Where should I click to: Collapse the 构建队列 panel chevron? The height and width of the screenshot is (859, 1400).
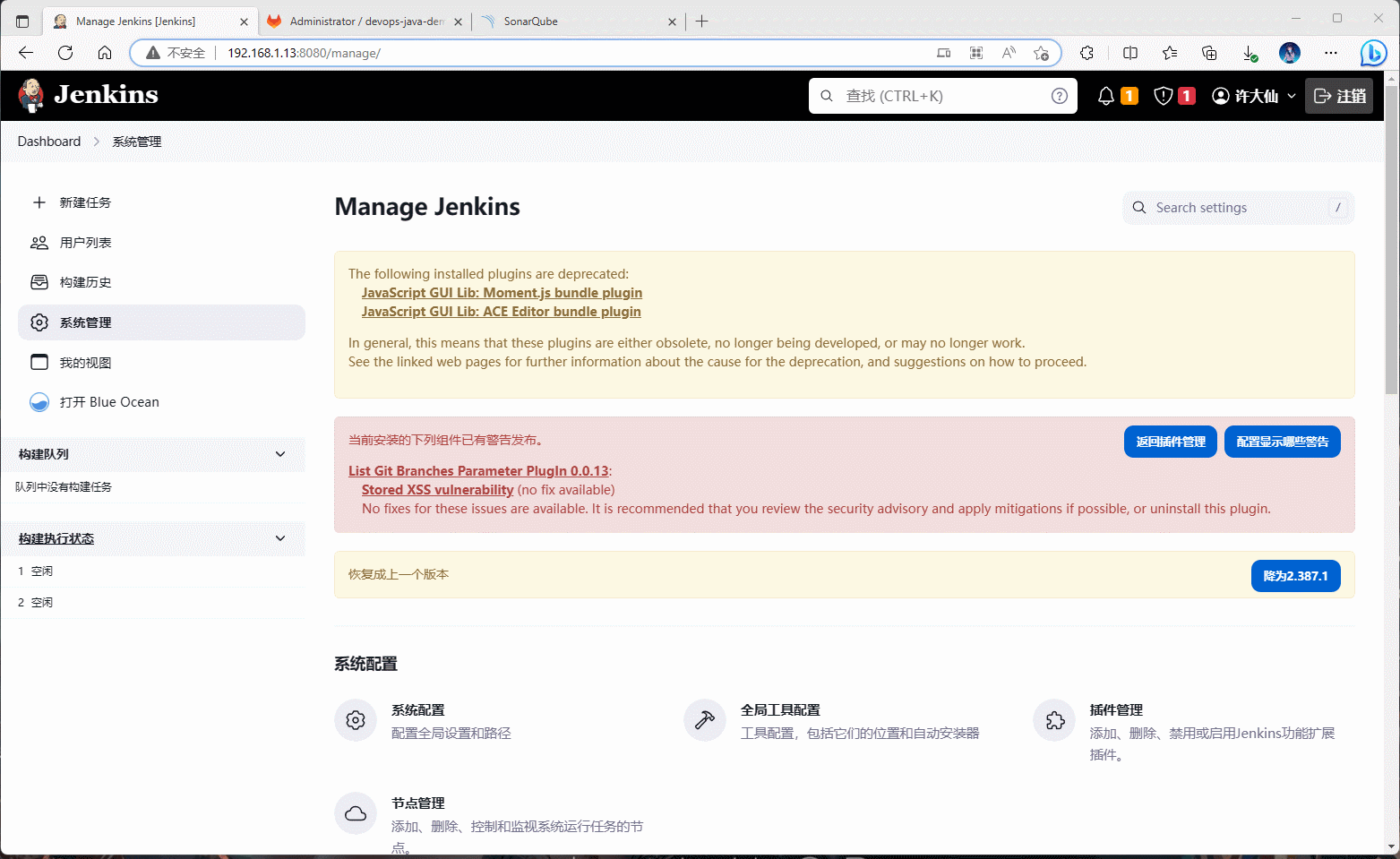point(280,454)
